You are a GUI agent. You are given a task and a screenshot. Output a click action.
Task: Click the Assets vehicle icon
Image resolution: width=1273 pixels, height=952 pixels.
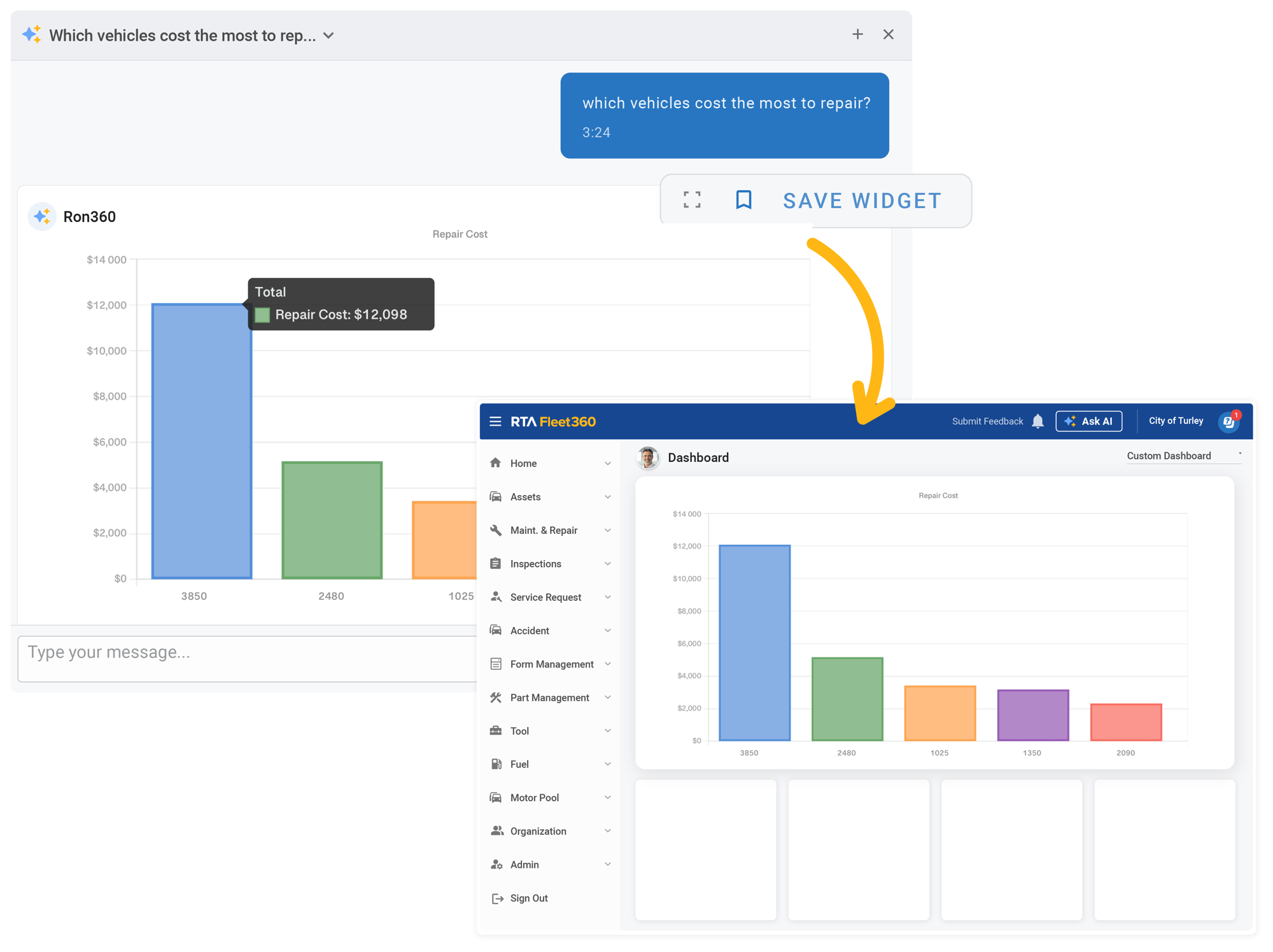tap(496, 497)
